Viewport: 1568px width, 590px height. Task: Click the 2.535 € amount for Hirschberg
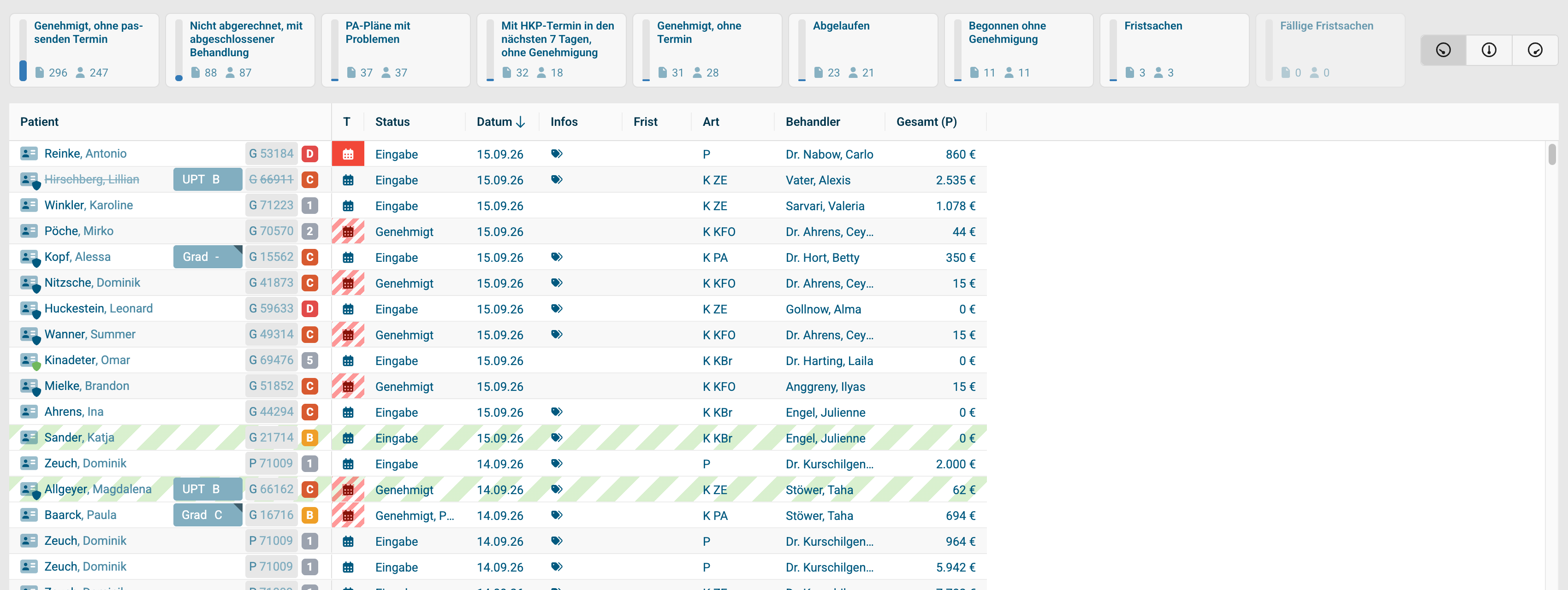(x=955, y=180)
